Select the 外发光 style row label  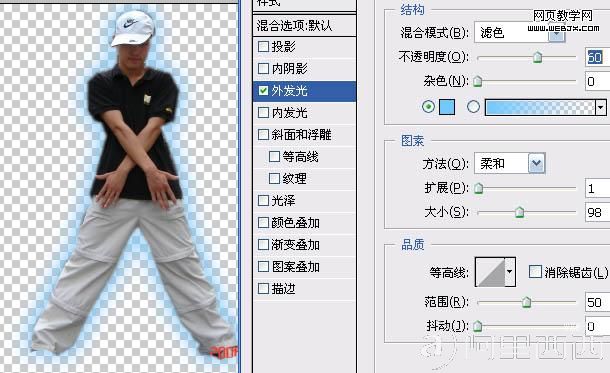point(289,91)
